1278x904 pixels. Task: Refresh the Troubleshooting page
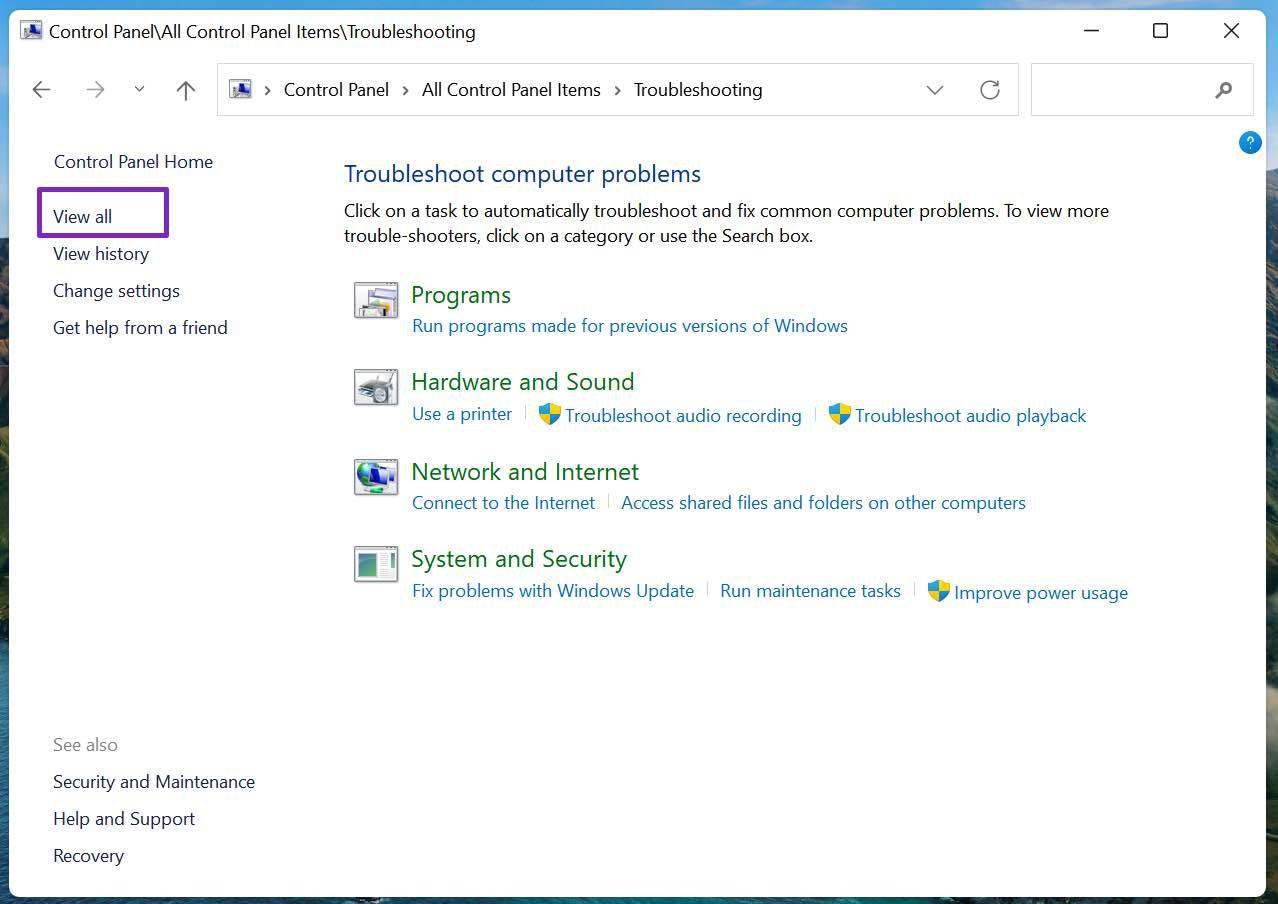(989, 90)
